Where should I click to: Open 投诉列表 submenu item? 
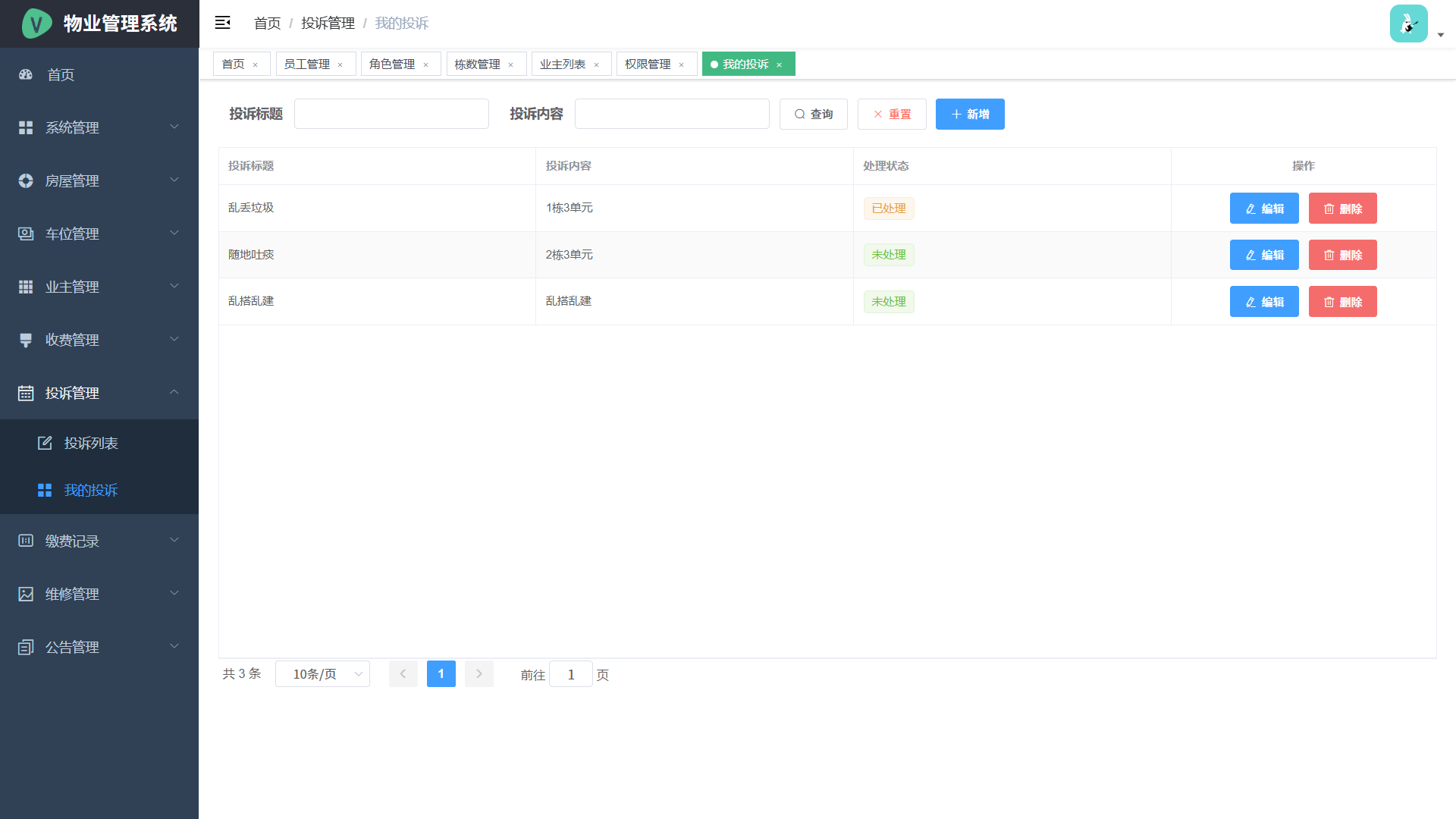[91, 443]
